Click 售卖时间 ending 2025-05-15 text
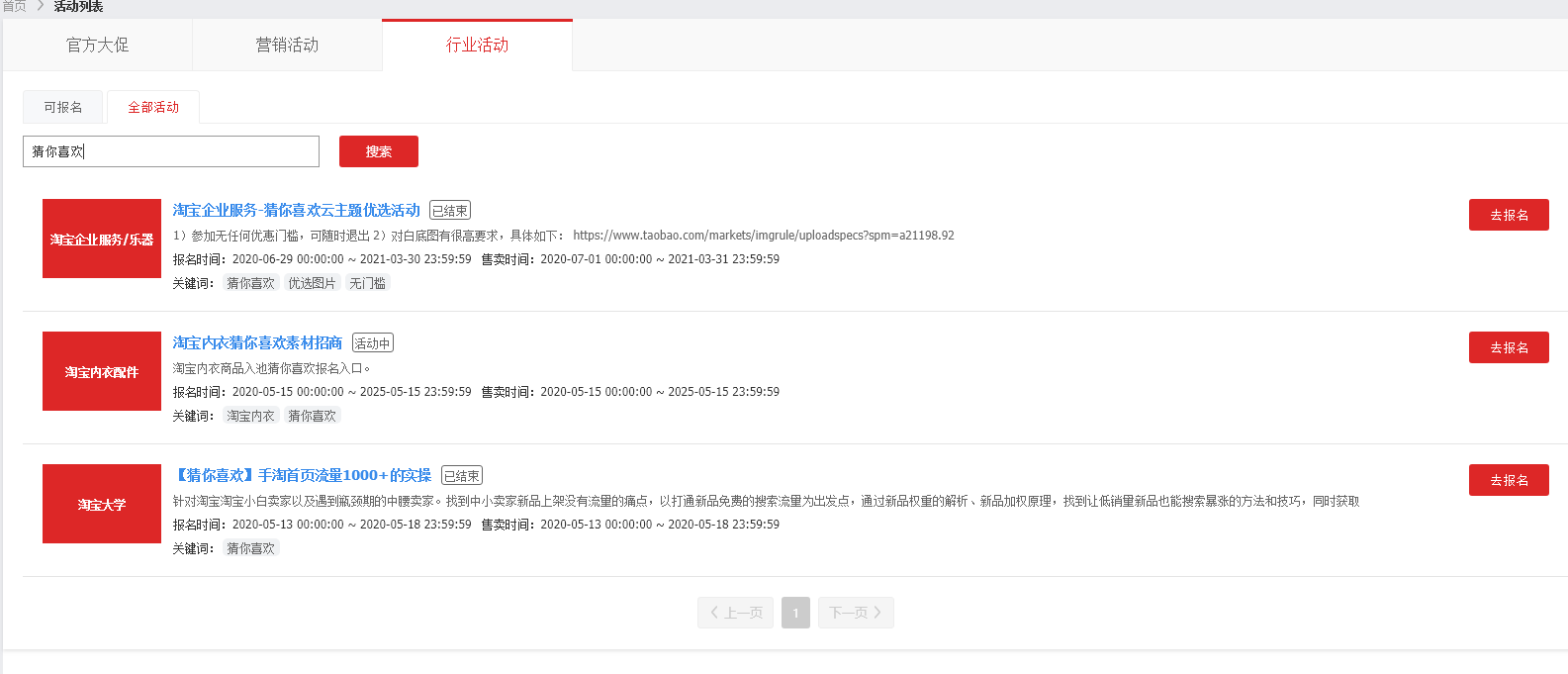The image size is (1568, 674). (630, 392)
